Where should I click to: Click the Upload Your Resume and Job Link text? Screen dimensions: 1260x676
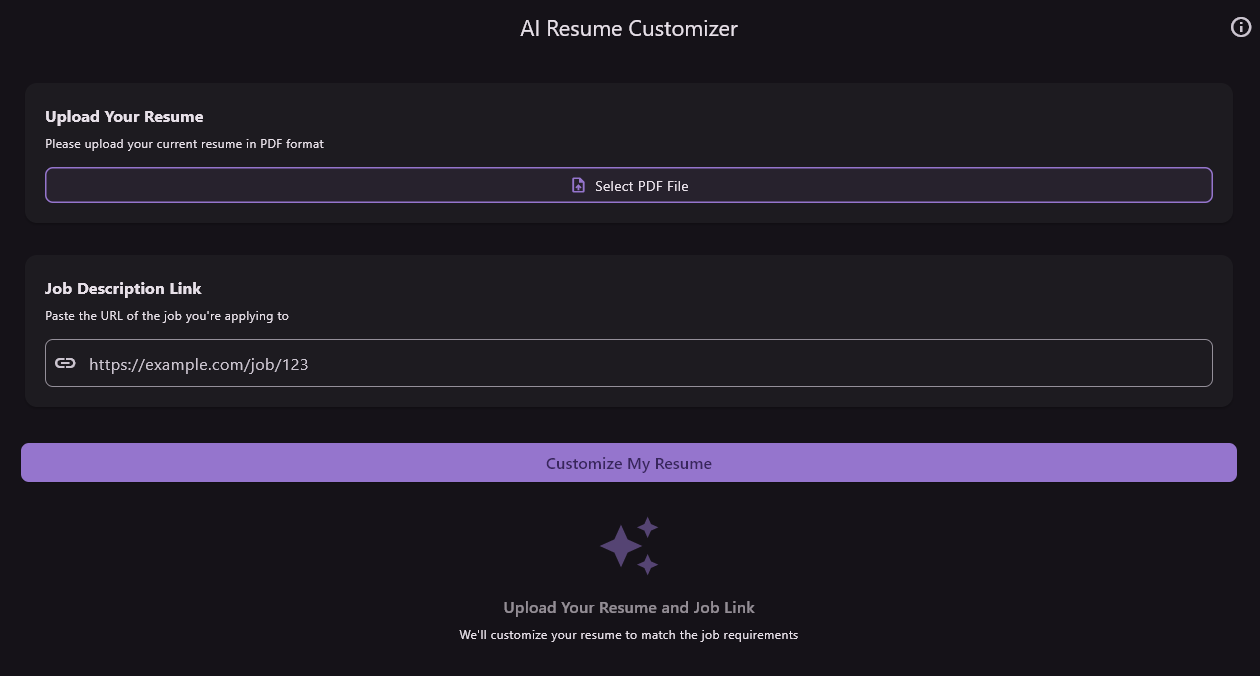(x=629, y=607)
